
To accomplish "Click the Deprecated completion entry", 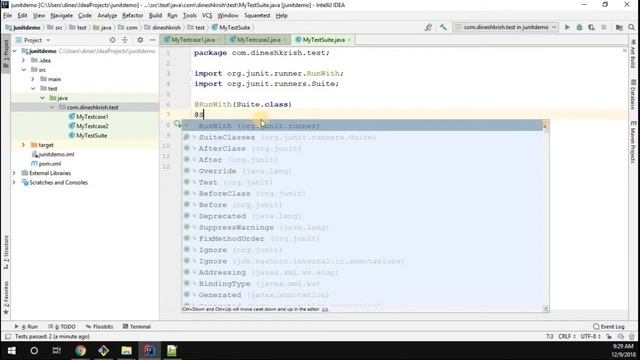I will (362, 216).
